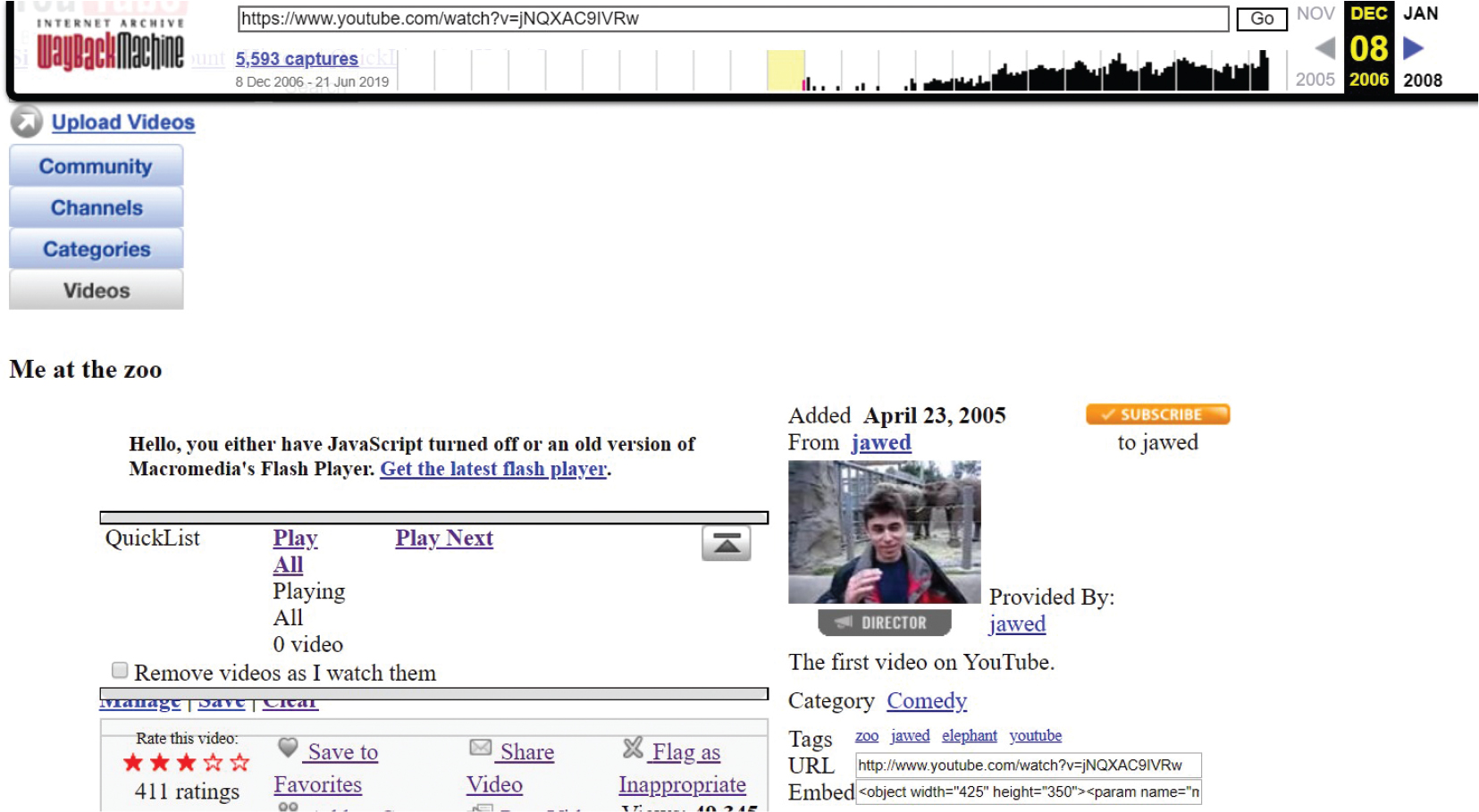Select the JAN month in Wayback toolbar

(x=1421, y=13)
